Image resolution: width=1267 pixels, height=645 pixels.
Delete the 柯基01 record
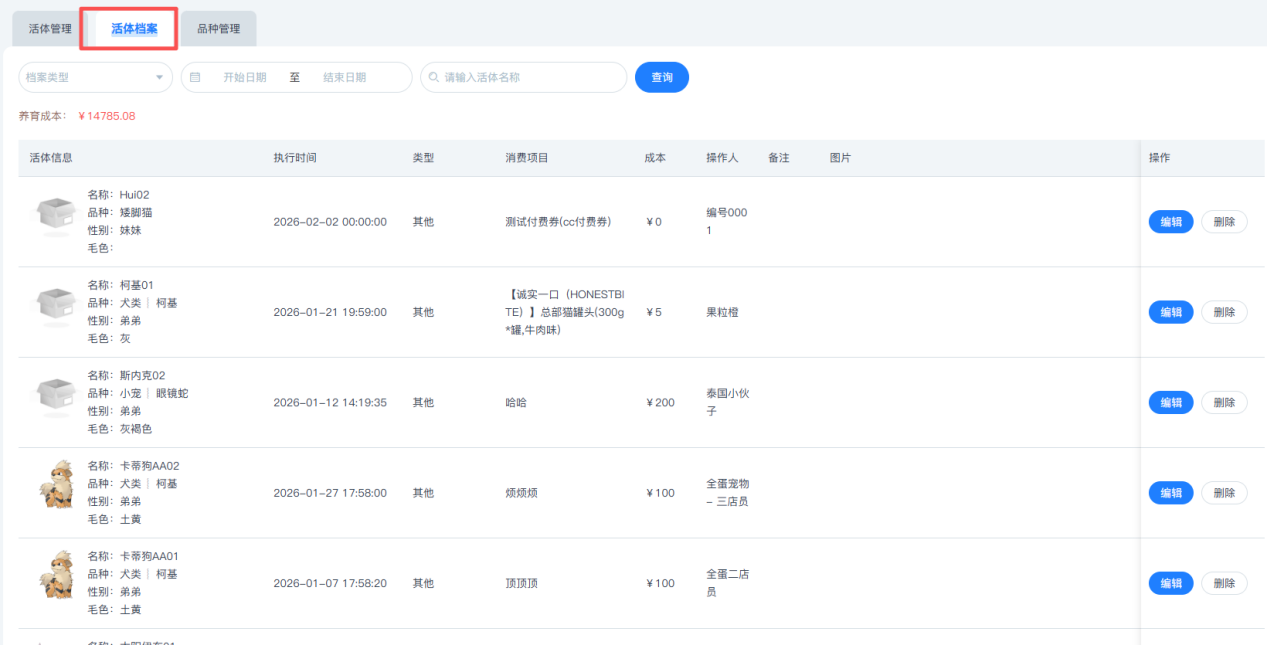point(1224,312)
